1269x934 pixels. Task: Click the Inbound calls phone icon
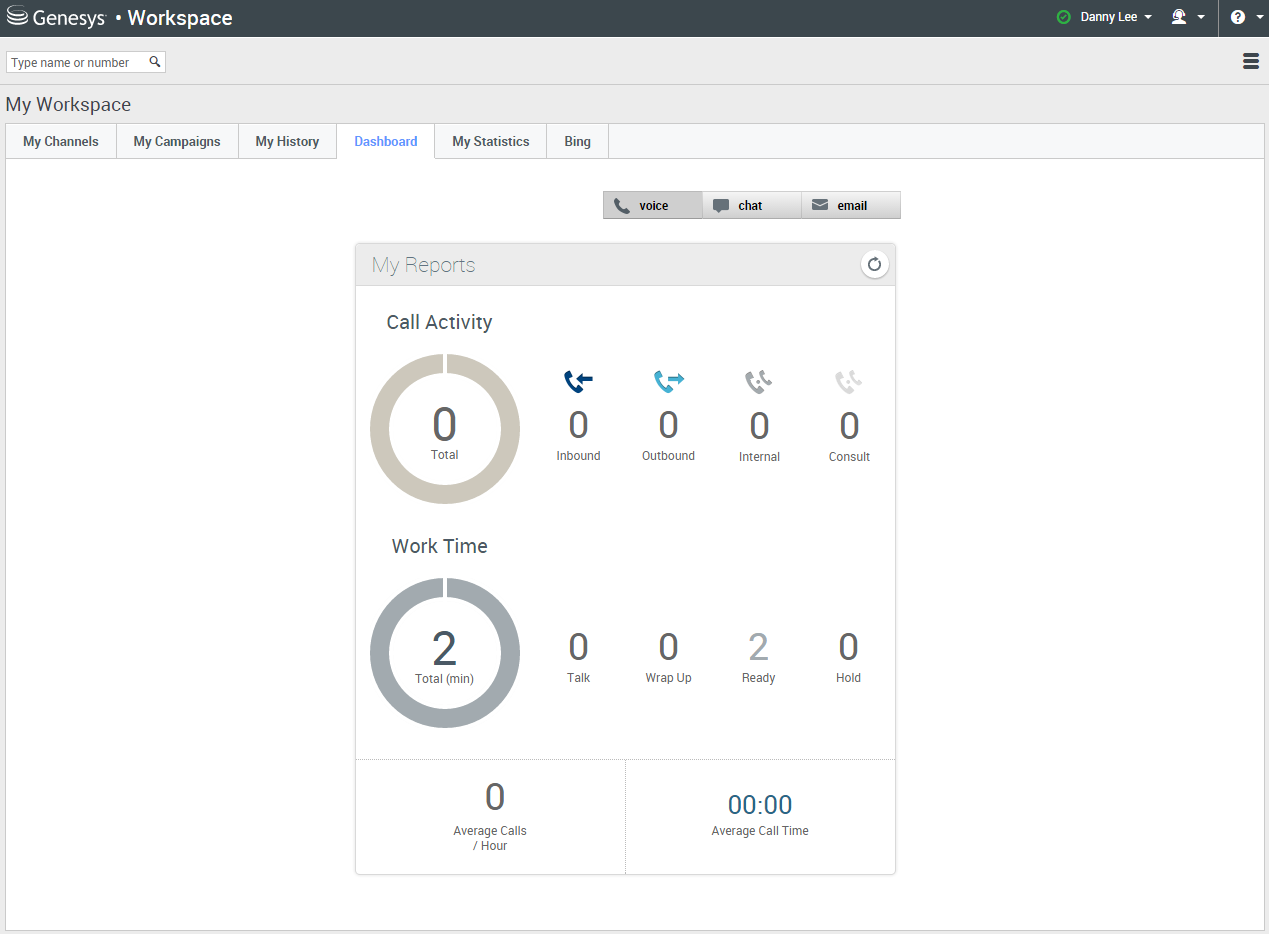578,381
